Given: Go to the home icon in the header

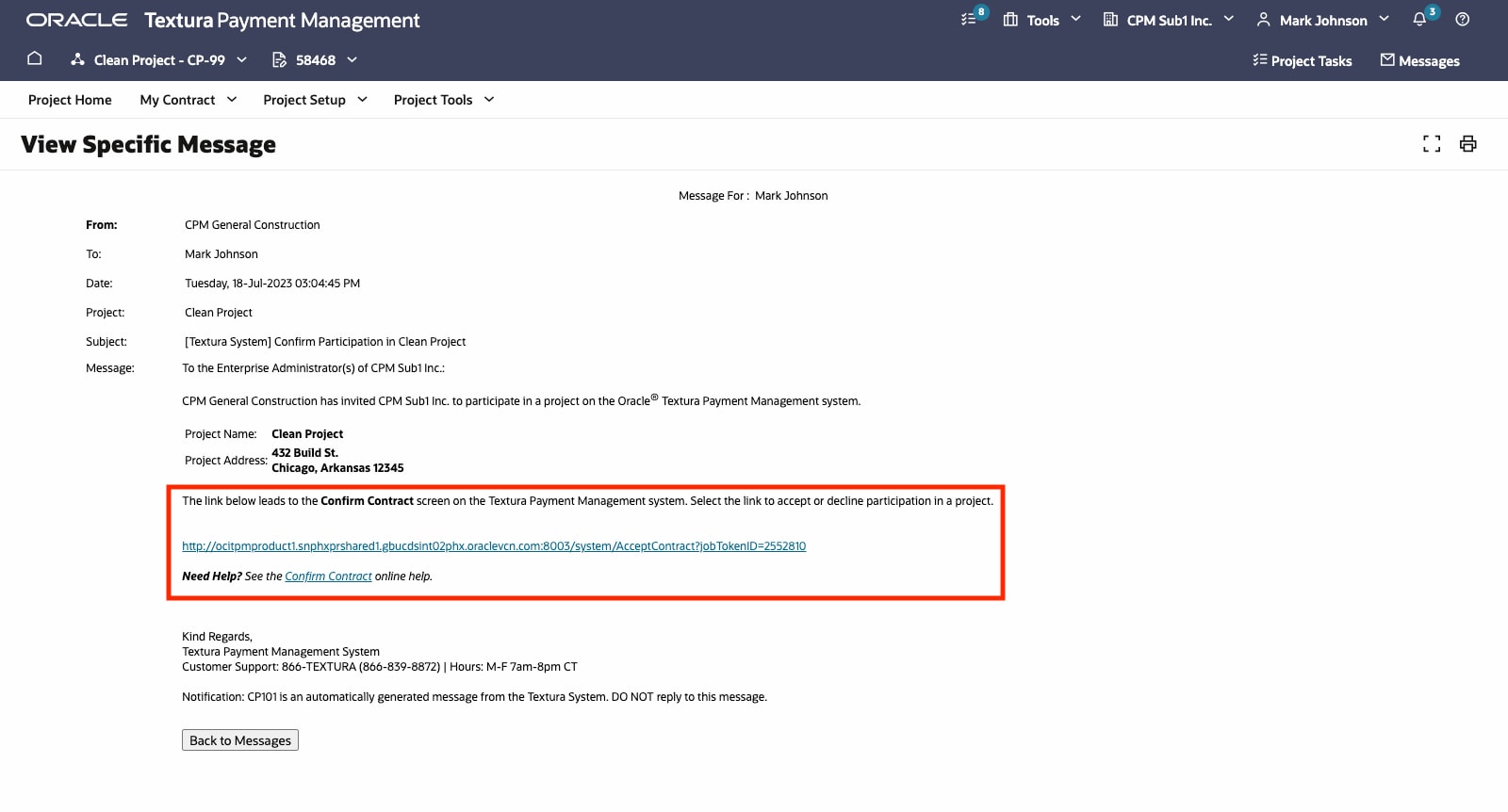Looking at the screenshot, I should coord(35,58).
